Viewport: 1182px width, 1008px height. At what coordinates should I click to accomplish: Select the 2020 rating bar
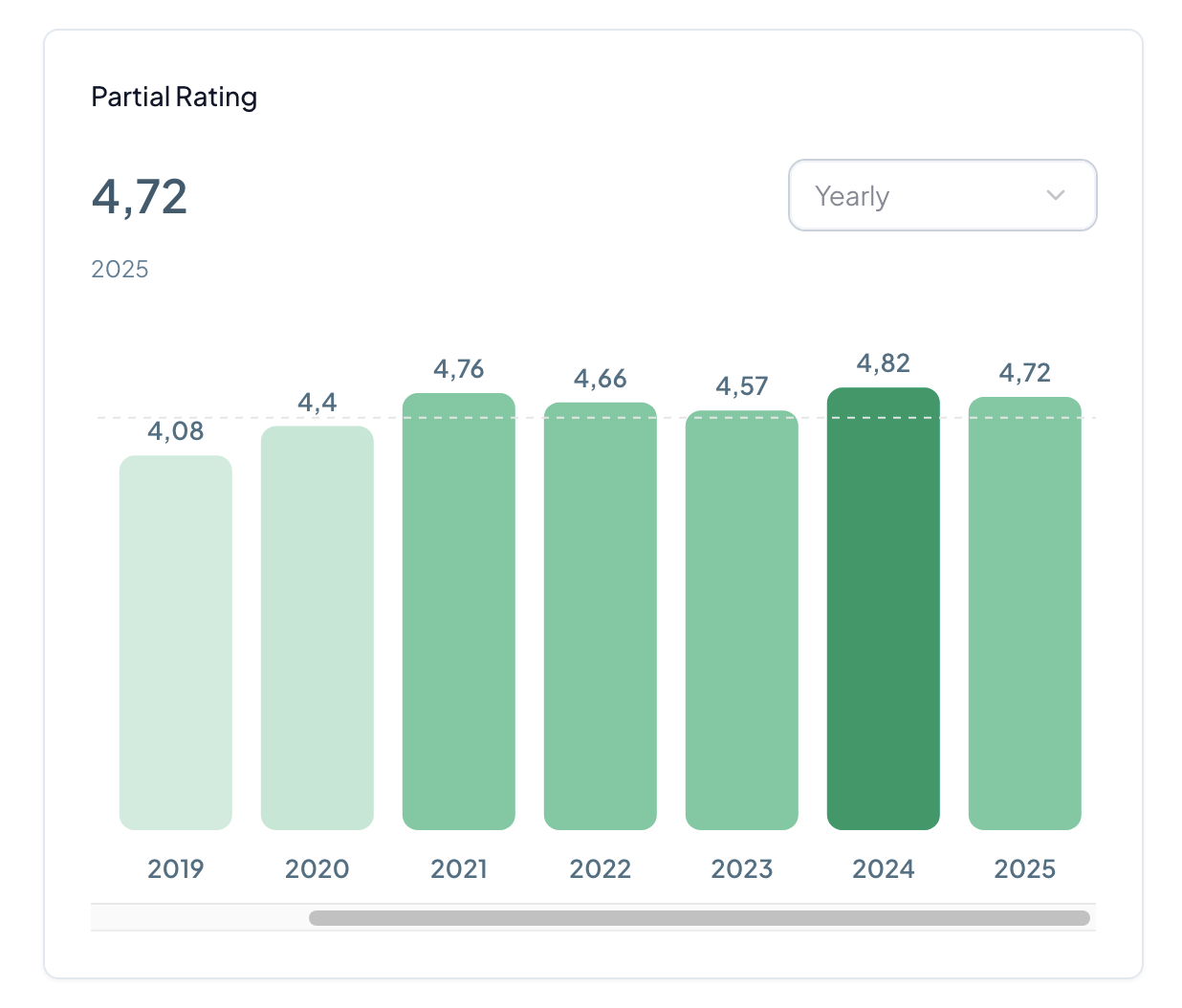coord(317,627)
